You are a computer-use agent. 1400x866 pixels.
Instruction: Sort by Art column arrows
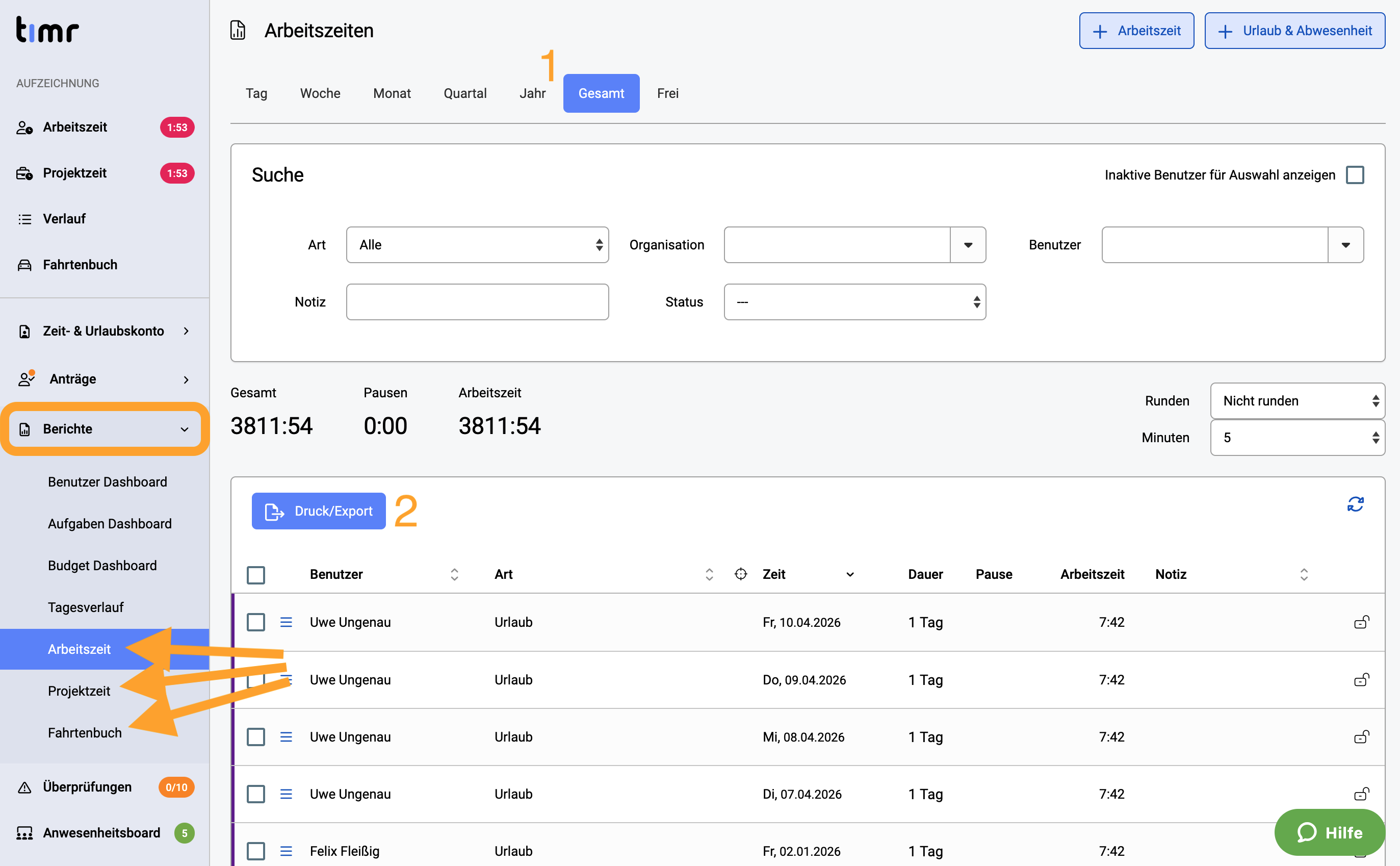[x=709, y=574]
